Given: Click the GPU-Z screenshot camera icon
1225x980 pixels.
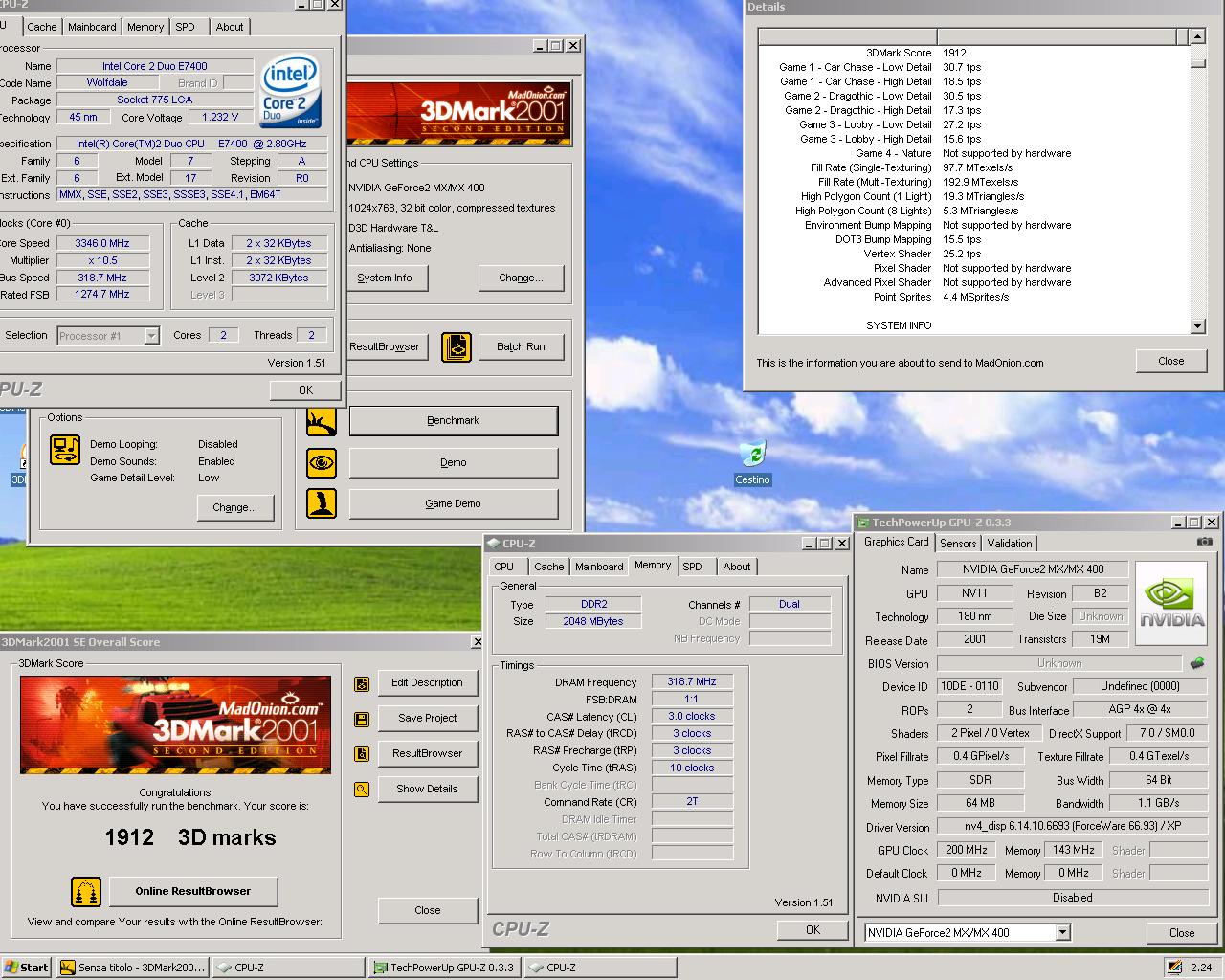Looking at the screenshot, I should coord(1204,542).
